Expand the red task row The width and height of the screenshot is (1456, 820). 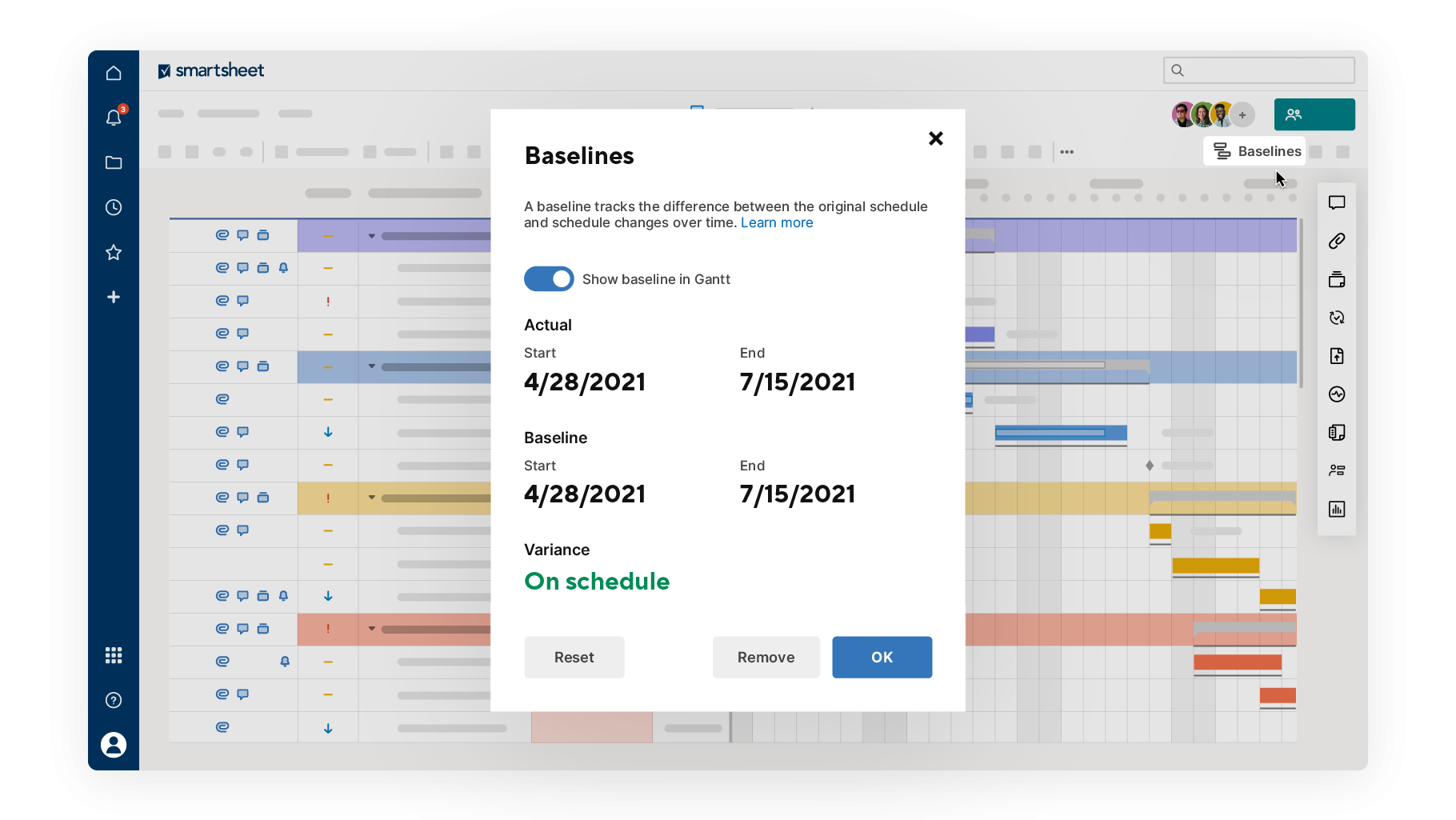371,629
